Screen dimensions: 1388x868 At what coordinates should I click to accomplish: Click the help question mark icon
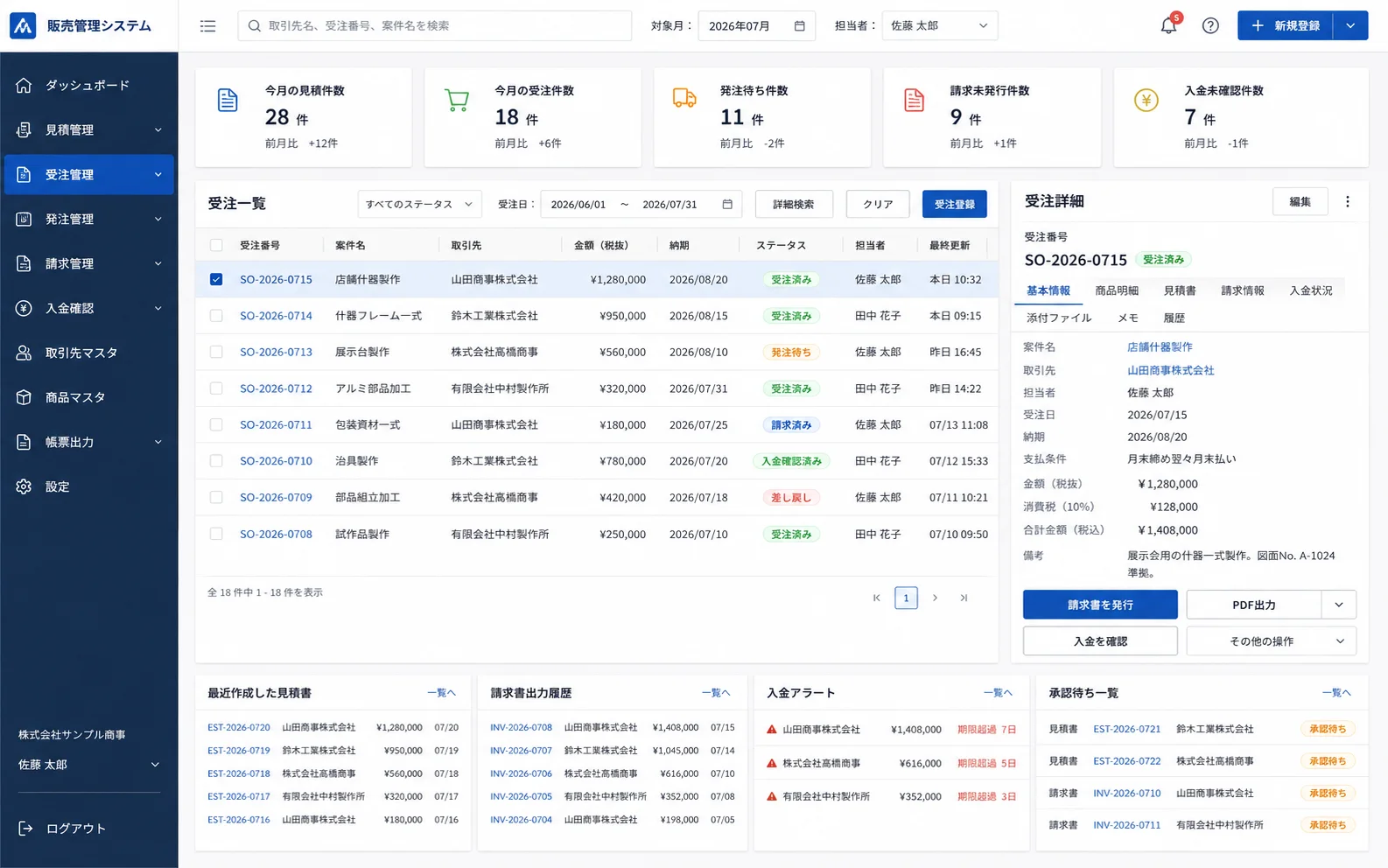point(1210,26)
